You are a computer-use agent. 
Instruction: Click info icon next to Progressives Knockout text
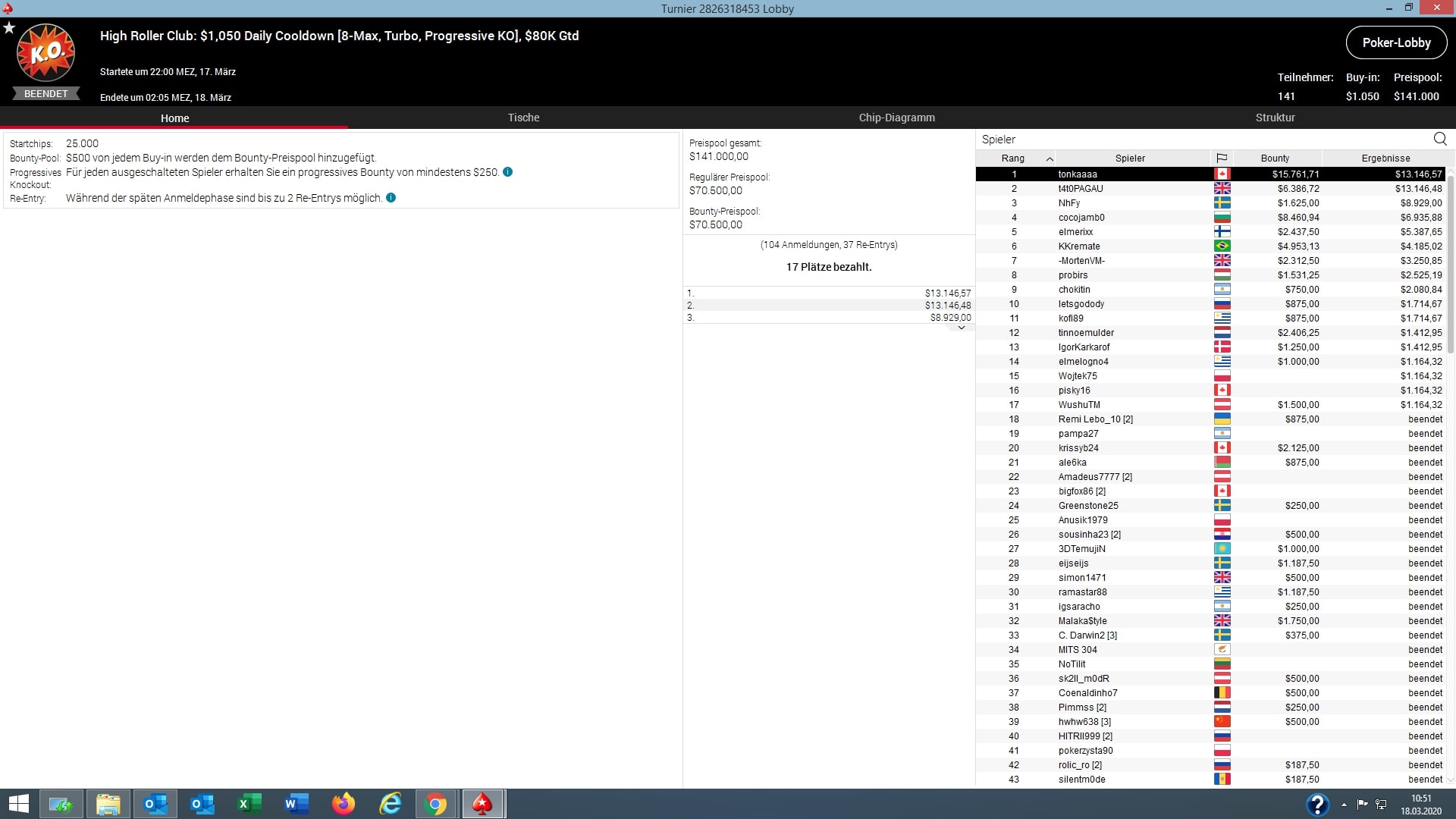coord(508,172)
